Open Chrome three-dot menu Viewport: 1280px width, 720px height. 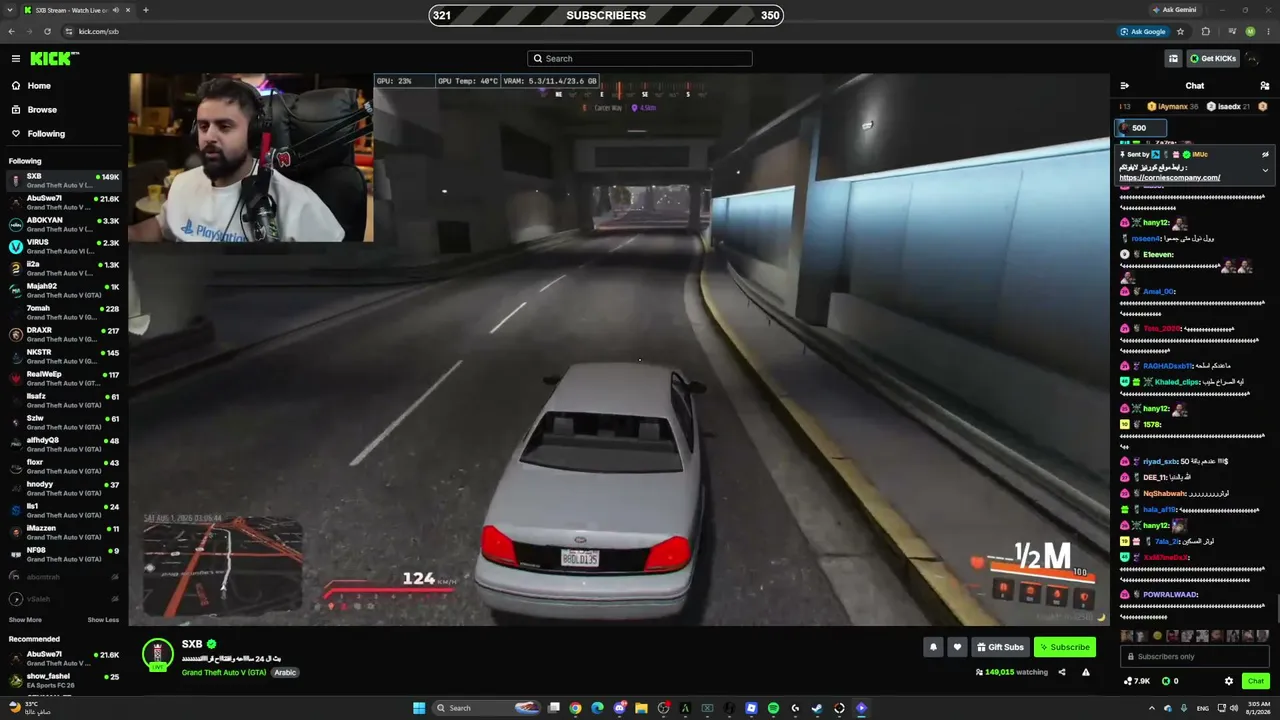coord(1267,32)
